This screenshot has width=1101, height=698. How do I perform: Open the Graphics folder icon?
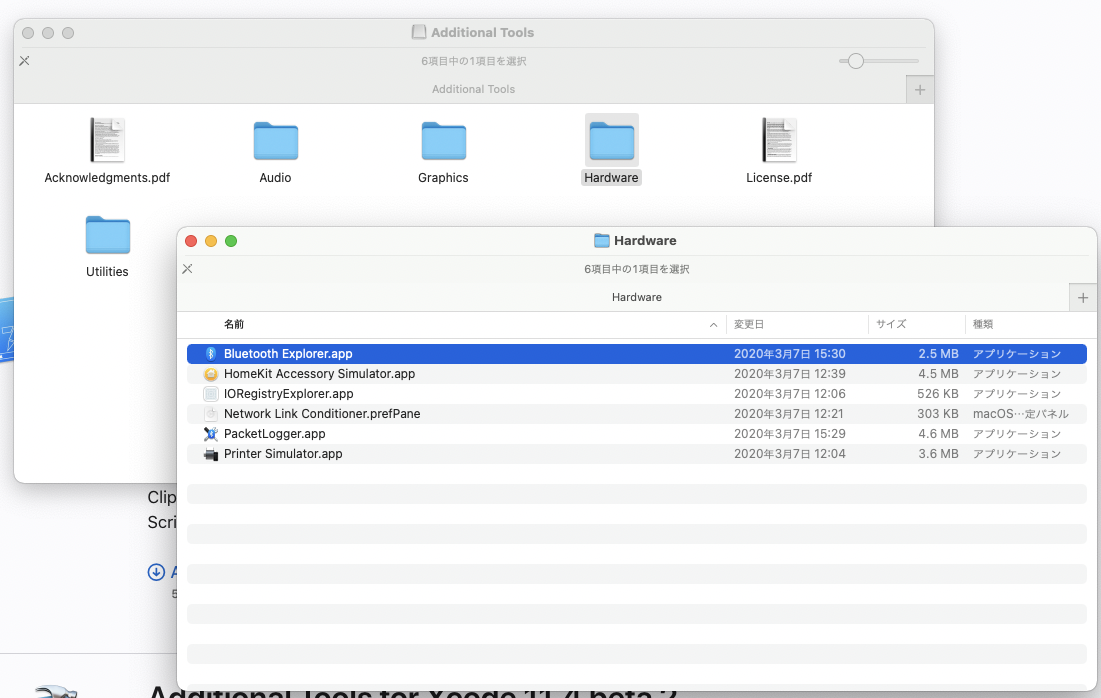[443, 140]
